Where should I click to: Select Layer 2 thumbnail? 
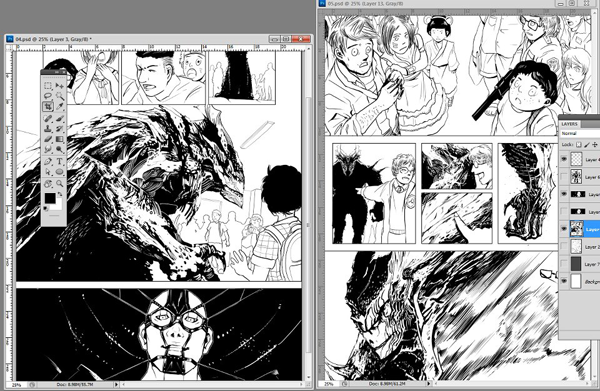576,246
